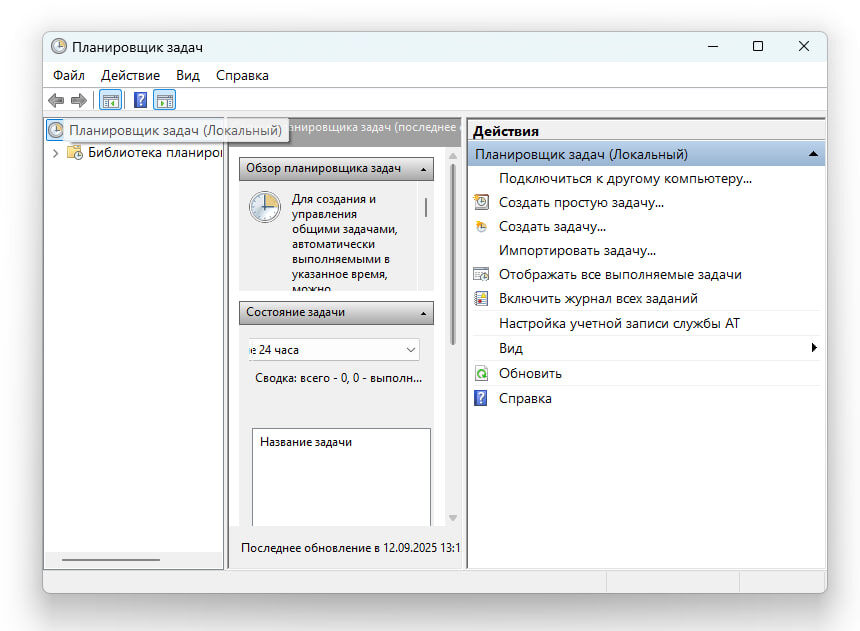Image resolution: width=860 pixels, height=631 pixels.
Task: Click the clock icon in the title bar
Action: tap(59, 47)
